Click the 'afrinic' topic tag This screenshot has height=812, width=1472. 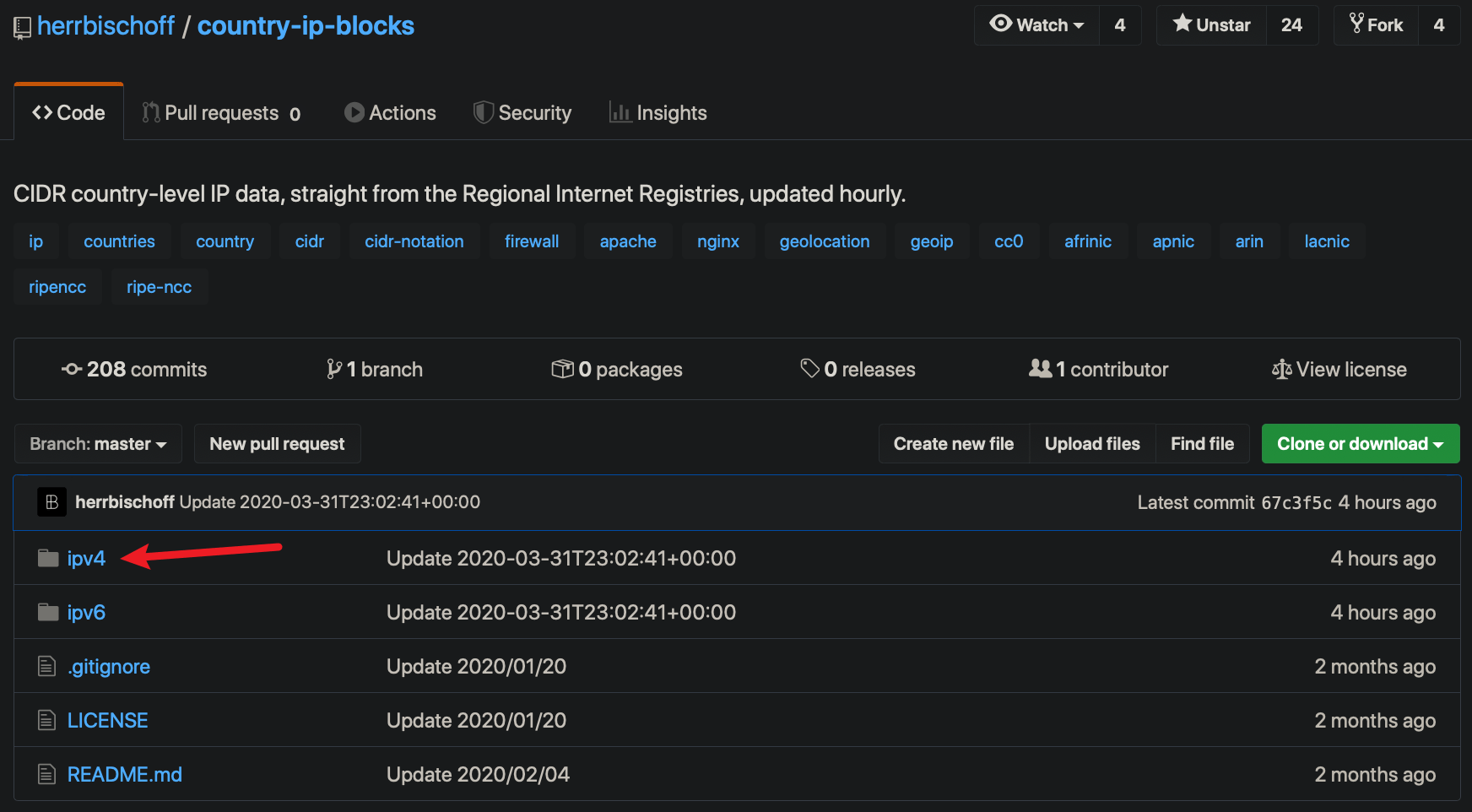click(x=1088, y=241)
